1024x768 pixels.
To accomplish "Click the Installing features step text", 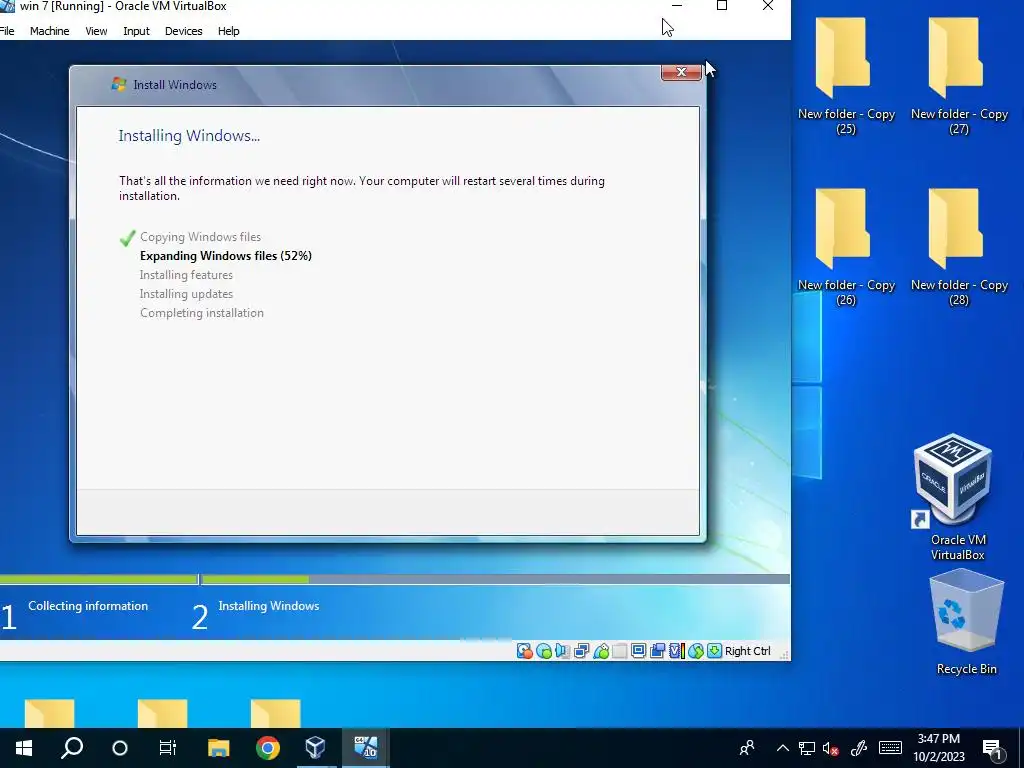I will click(x=186, y=275).
